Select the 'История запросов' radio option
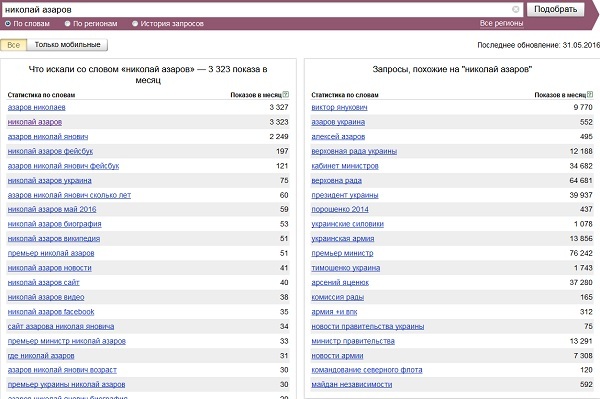Image resolution: width=600 pixels, height=399 pixels. point(135,24)
